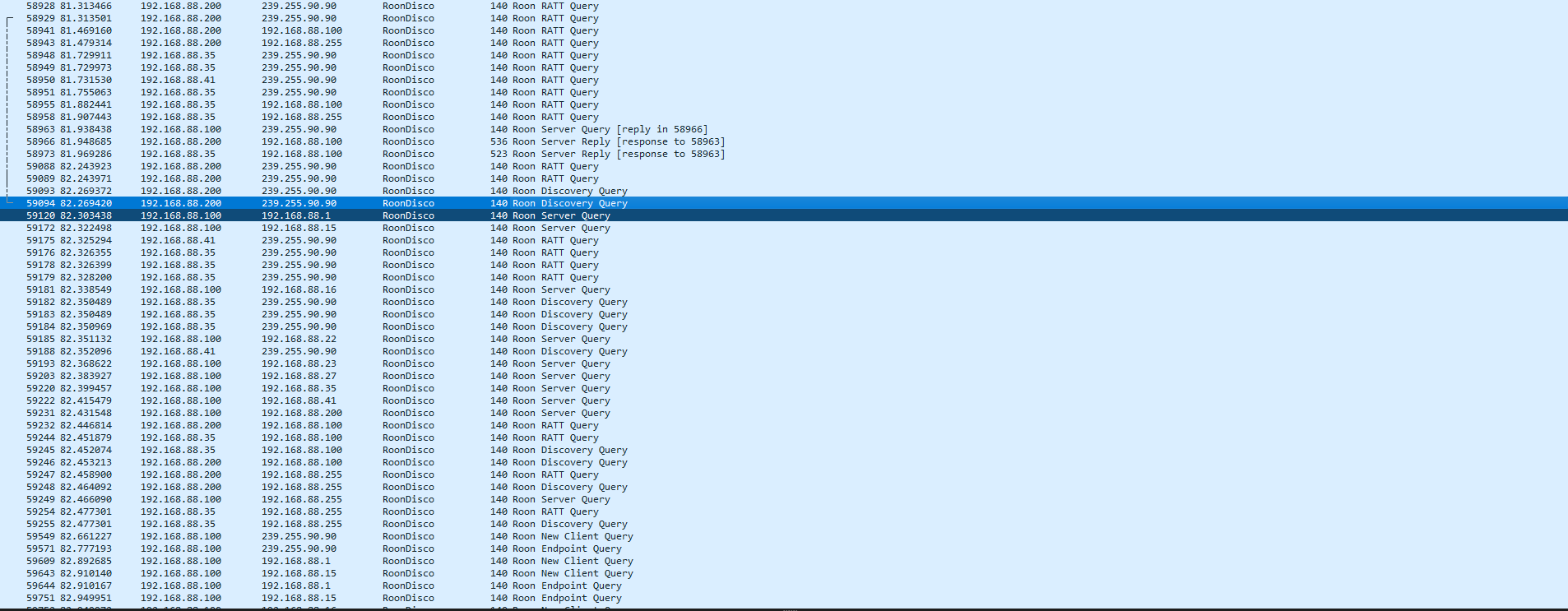Select packet 59248 at 82.464092
The height and width of the screenshot is (611, 1568).
pyautogui.click(x=784, y=487)
